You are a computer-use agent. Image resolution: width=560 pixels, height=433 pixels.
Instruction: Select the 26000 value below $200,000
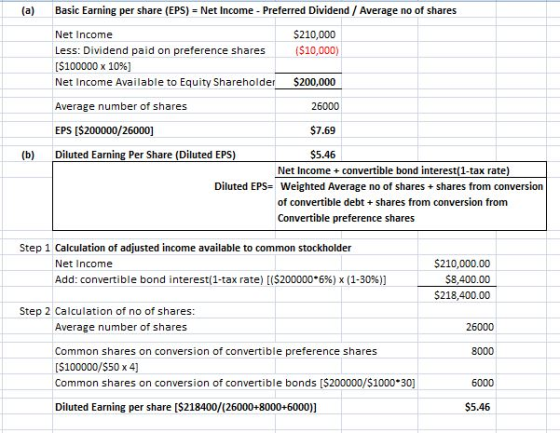tap(325, 106)
